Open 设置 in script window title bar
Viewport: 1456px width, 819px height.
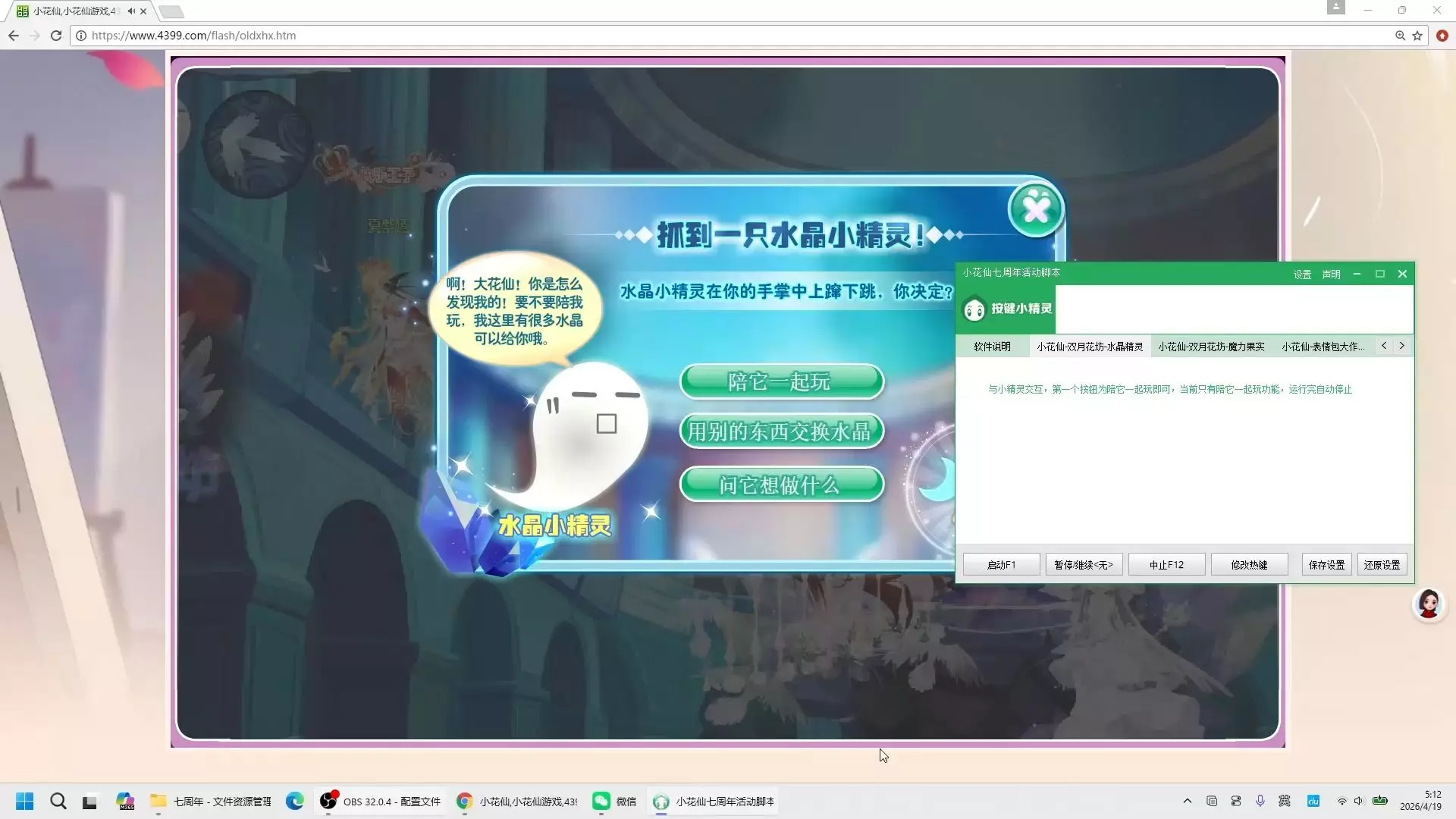[1302, 275]
